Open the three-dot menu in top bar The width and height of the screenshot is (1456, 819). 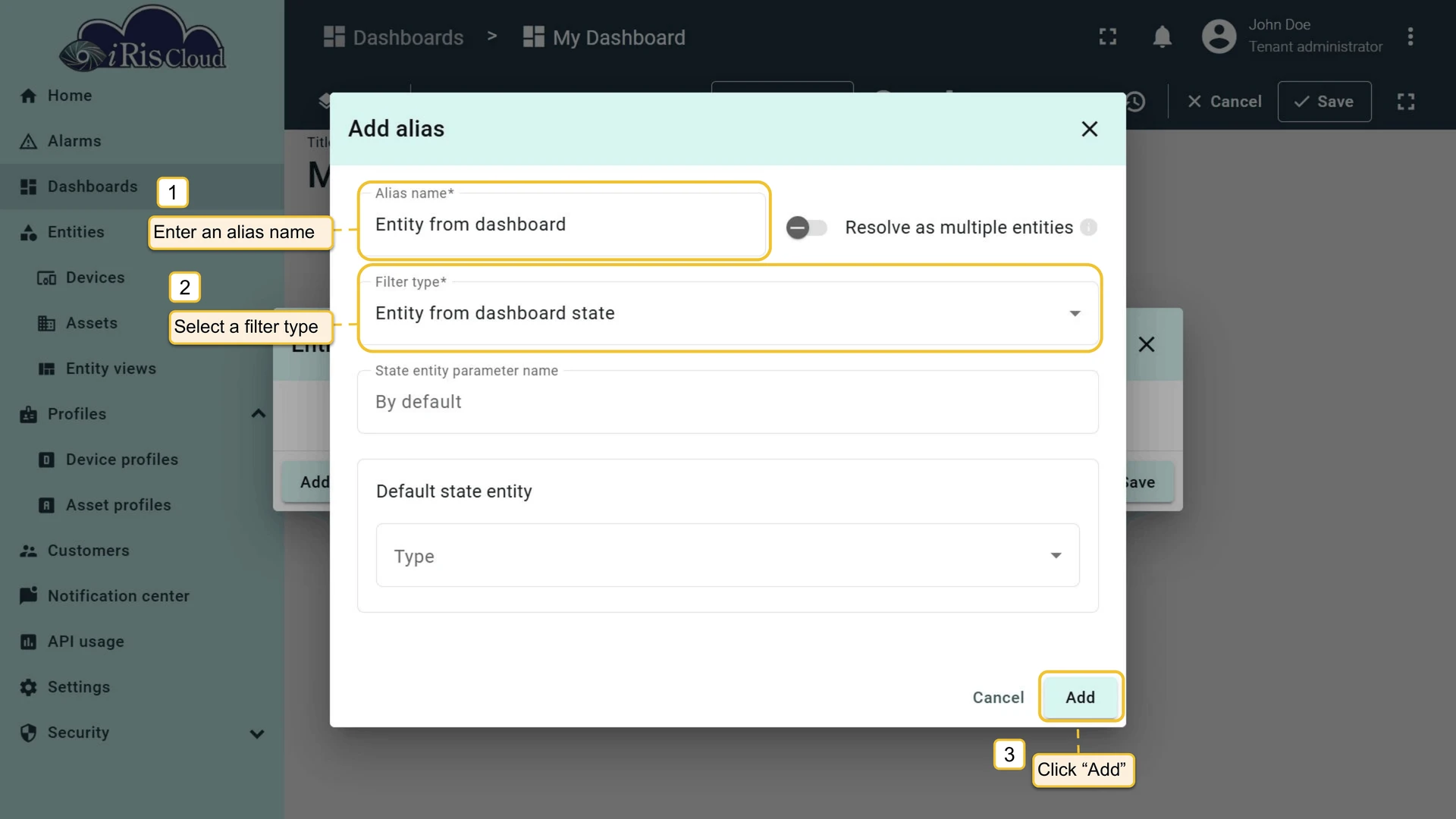pyautogui.click(x=1410, y=36)
